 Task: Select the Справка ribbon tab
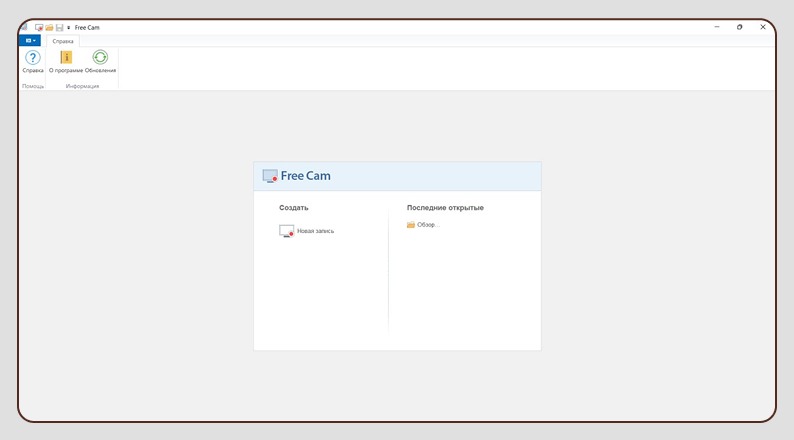click(x=63, y=41)
